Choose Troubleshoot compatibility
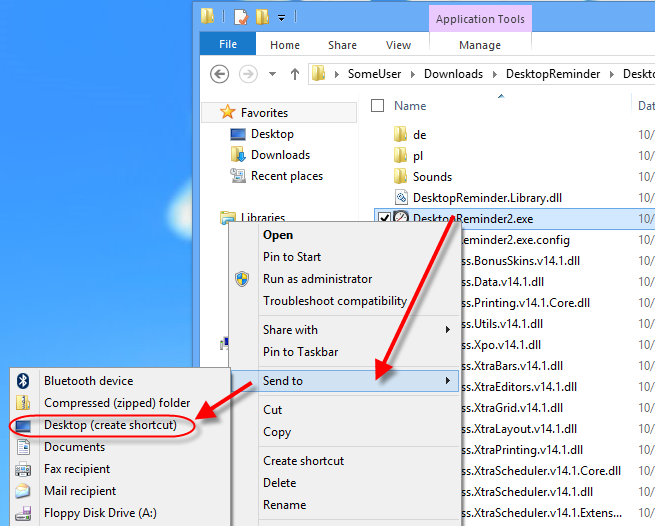The width and height of the screenshot is (655, 526). tap(335, 301)
